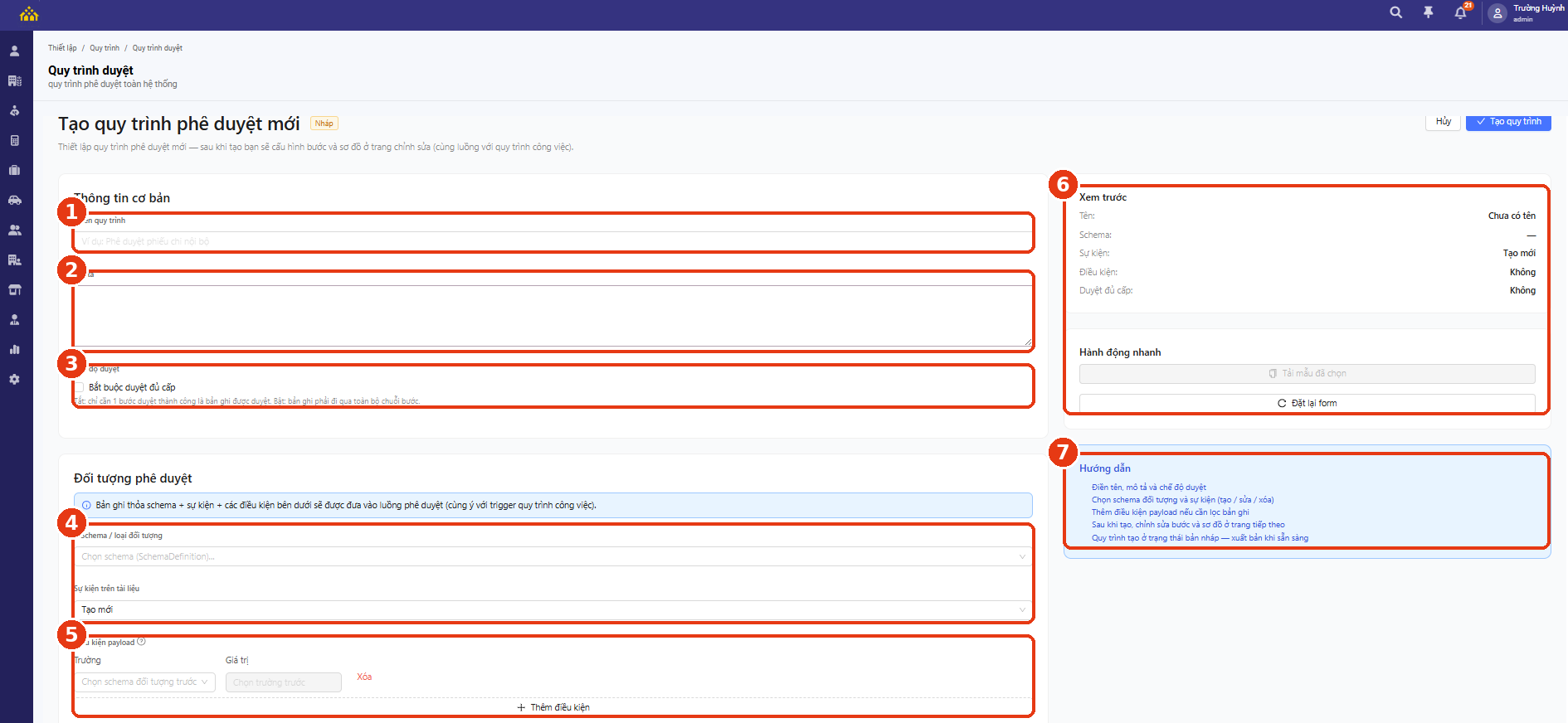Click 'Hành động nhanh' heading

1120,352
